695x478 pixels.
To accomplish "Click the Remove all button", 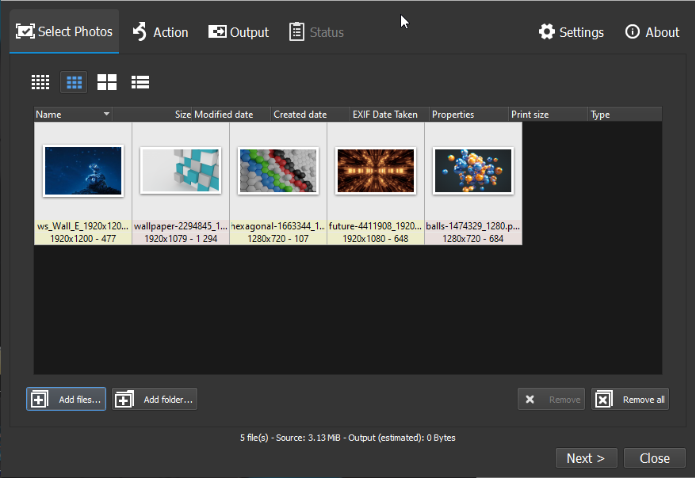I will click(x=630, y=400).
